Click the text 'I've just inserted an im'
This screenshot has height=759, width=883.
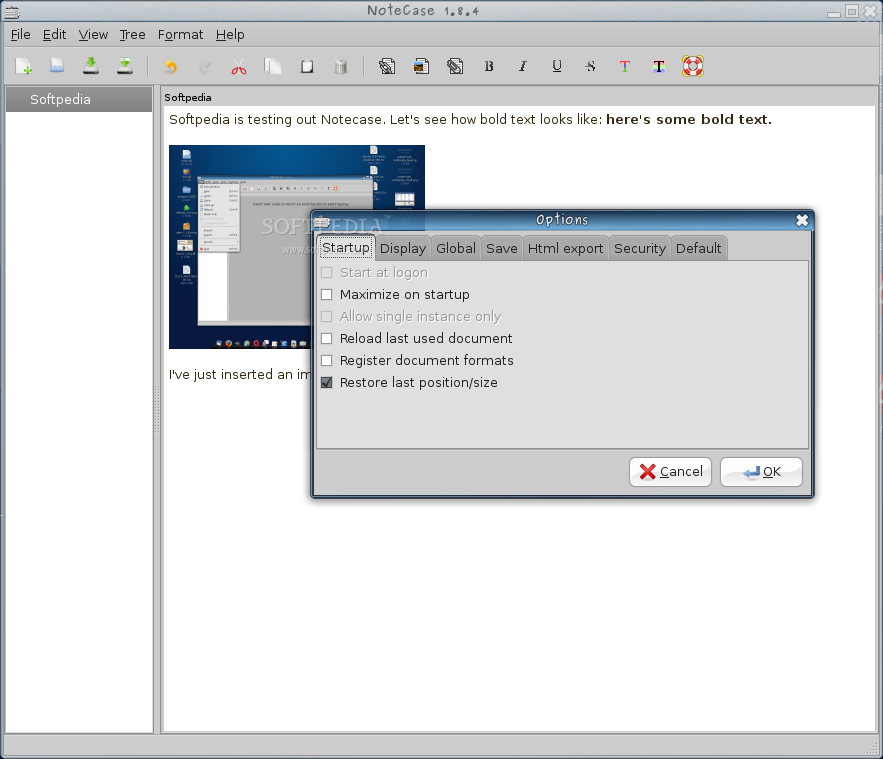point(239,374)
